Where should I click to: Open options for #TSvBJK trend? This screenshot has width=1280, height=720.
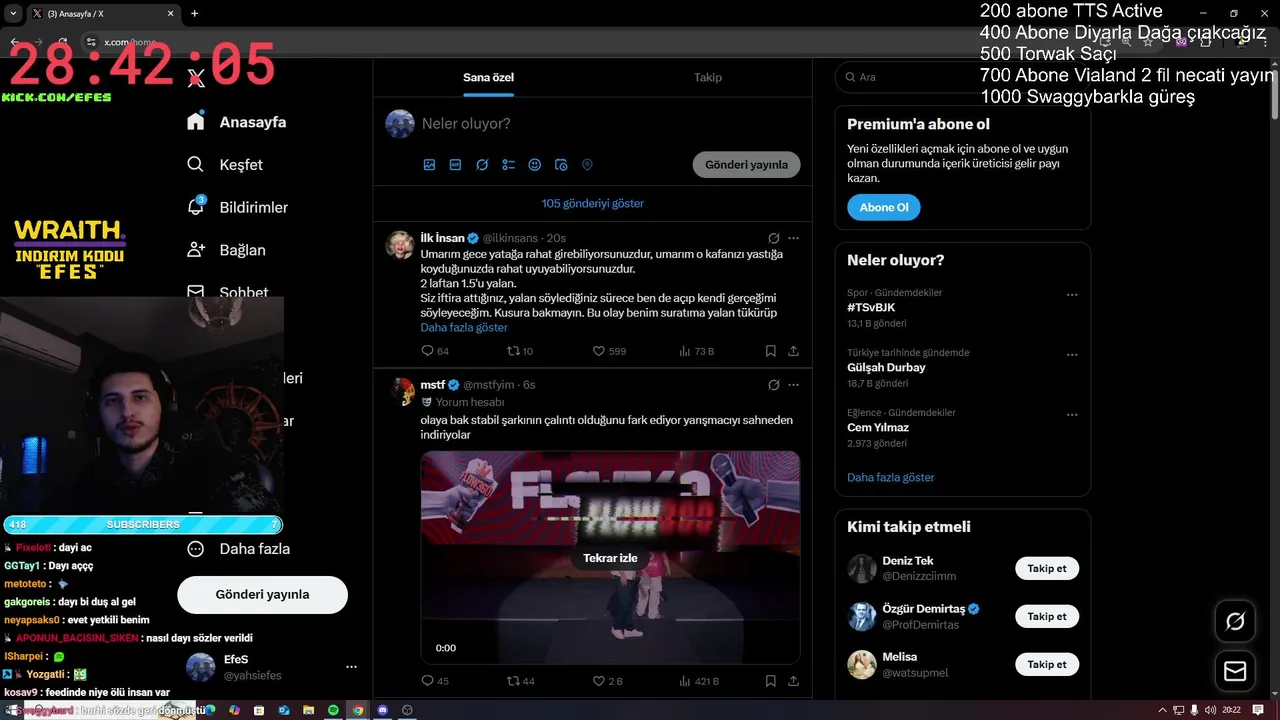tap(1072, 295)
